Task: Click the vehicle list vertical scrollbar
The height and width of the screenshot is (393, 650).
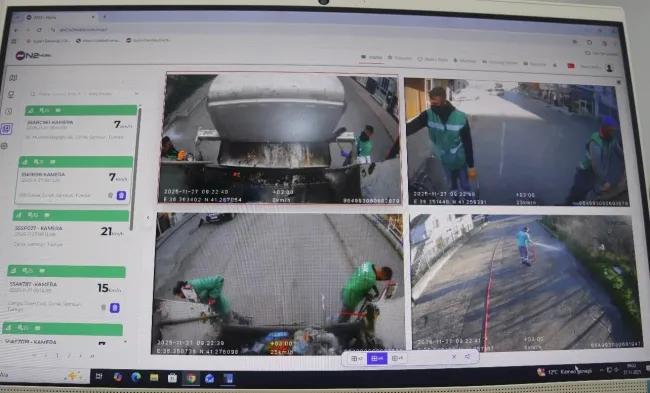Action: coord(133,168)
